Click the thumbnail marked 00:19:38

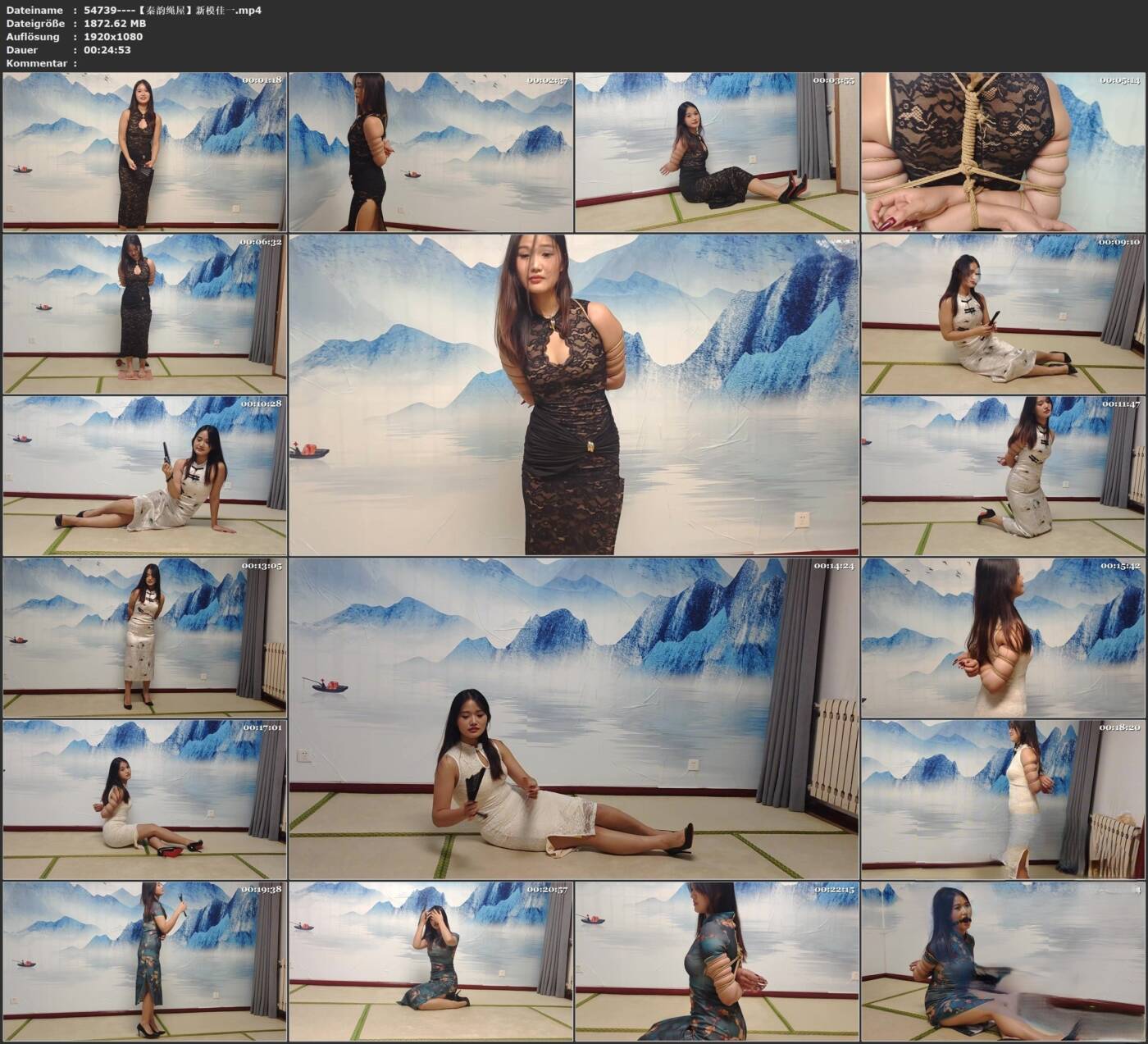(144, 962)
